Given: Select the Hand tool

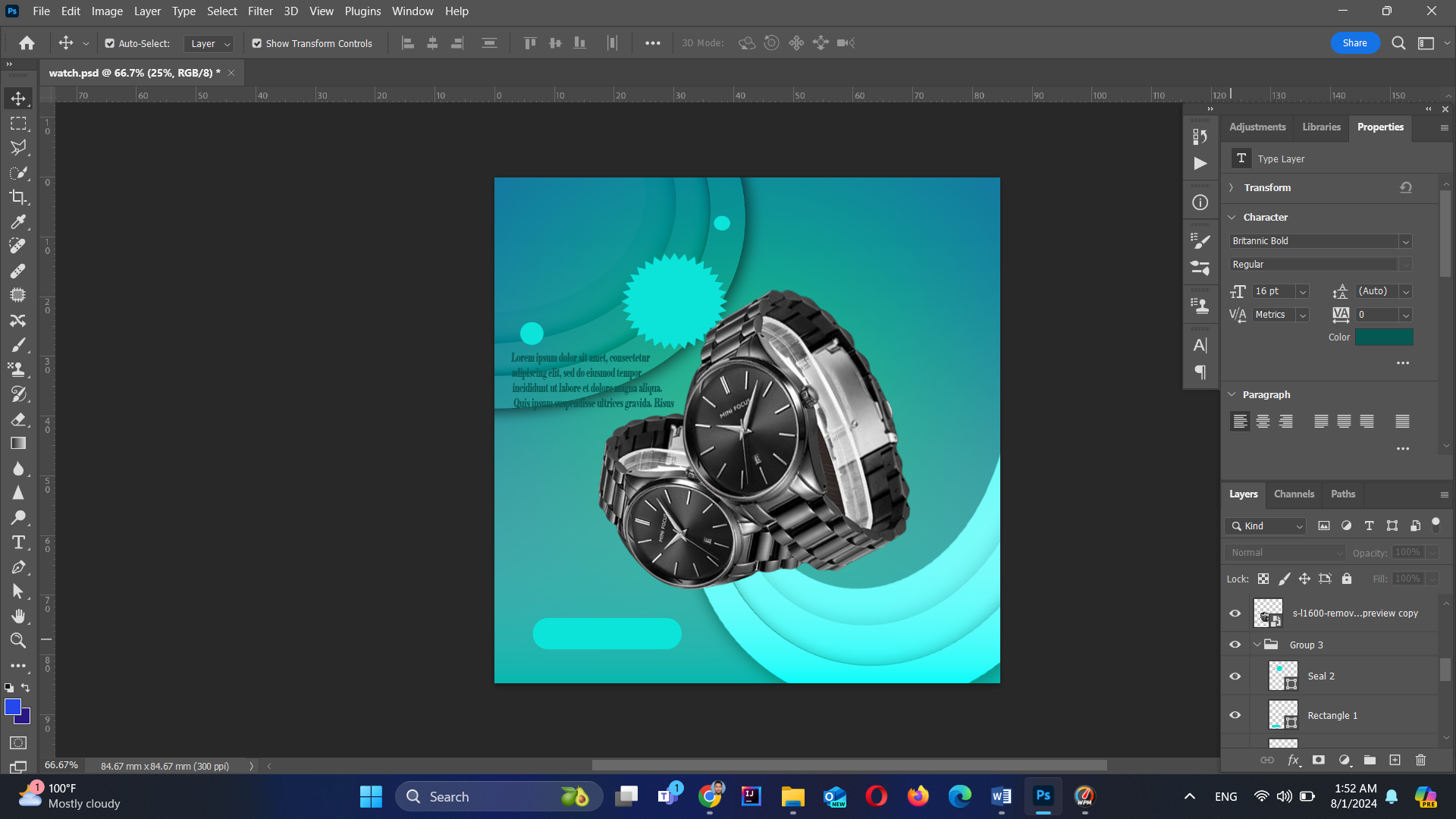Looking at the screenshot, I should (18, 616).
